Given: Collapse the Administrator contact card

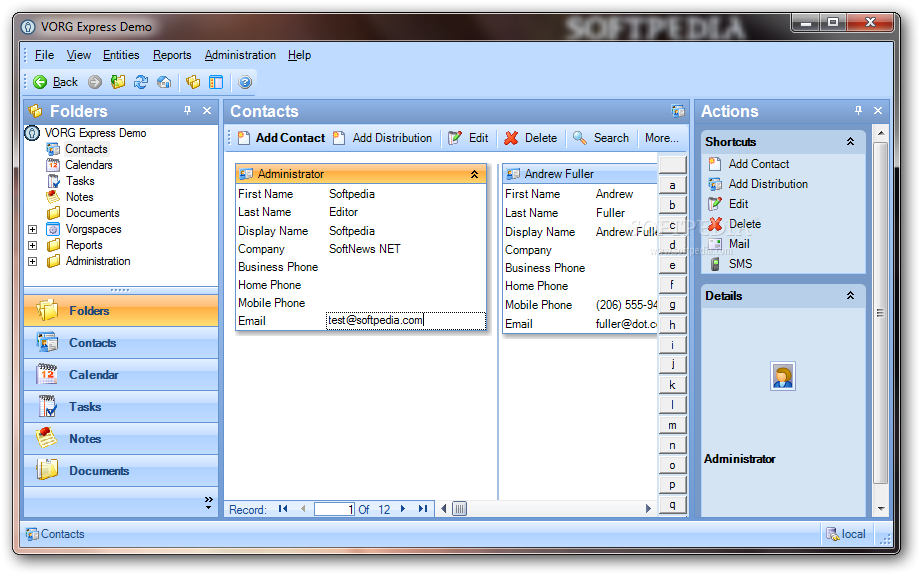Looking at the screenshot, I should [x=474, y=174].
